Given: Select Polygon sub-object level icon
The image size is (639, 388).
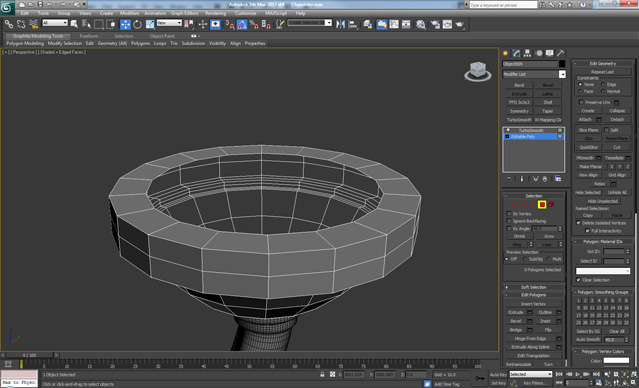Looking at the screenshot, I should pyautogui.click(x=542, y=205).
